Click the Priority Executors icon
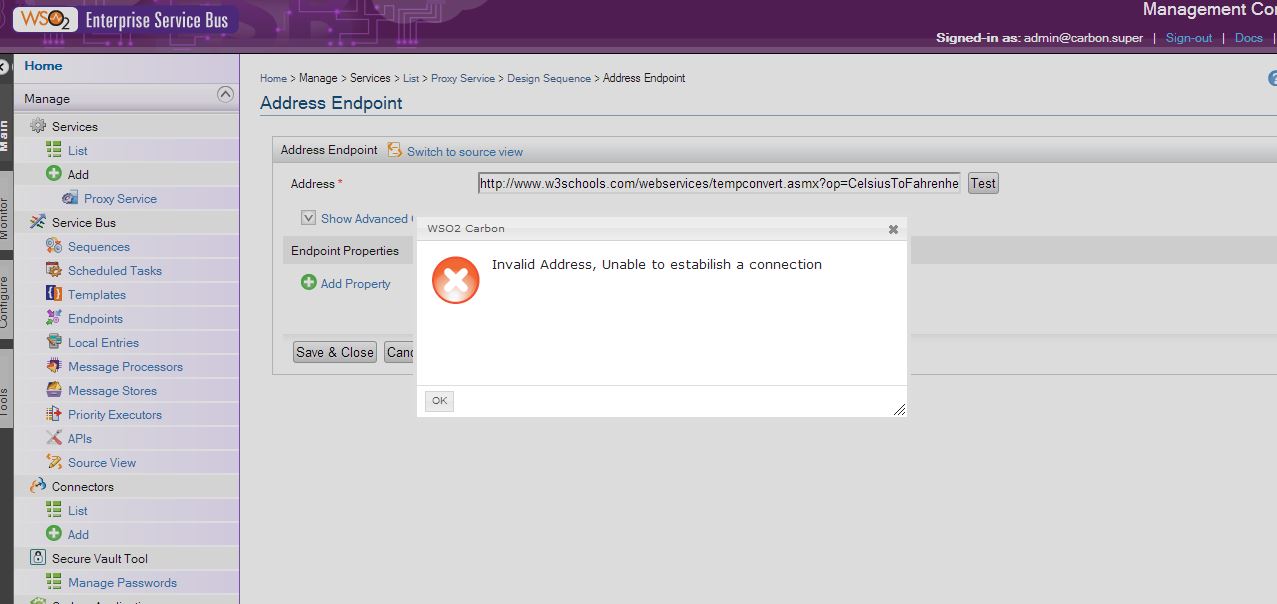This screenshot has width=1277, height=604. point(54,414)
